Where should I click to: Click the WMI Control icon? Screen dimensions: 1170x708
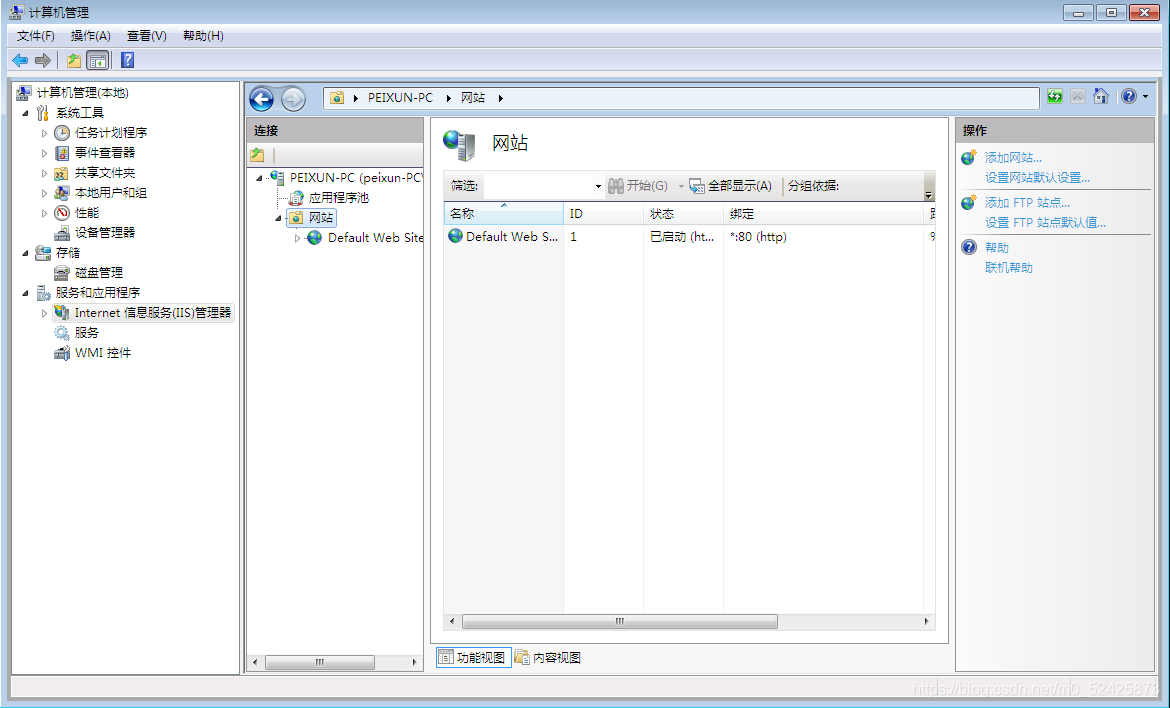coord(63,353)
